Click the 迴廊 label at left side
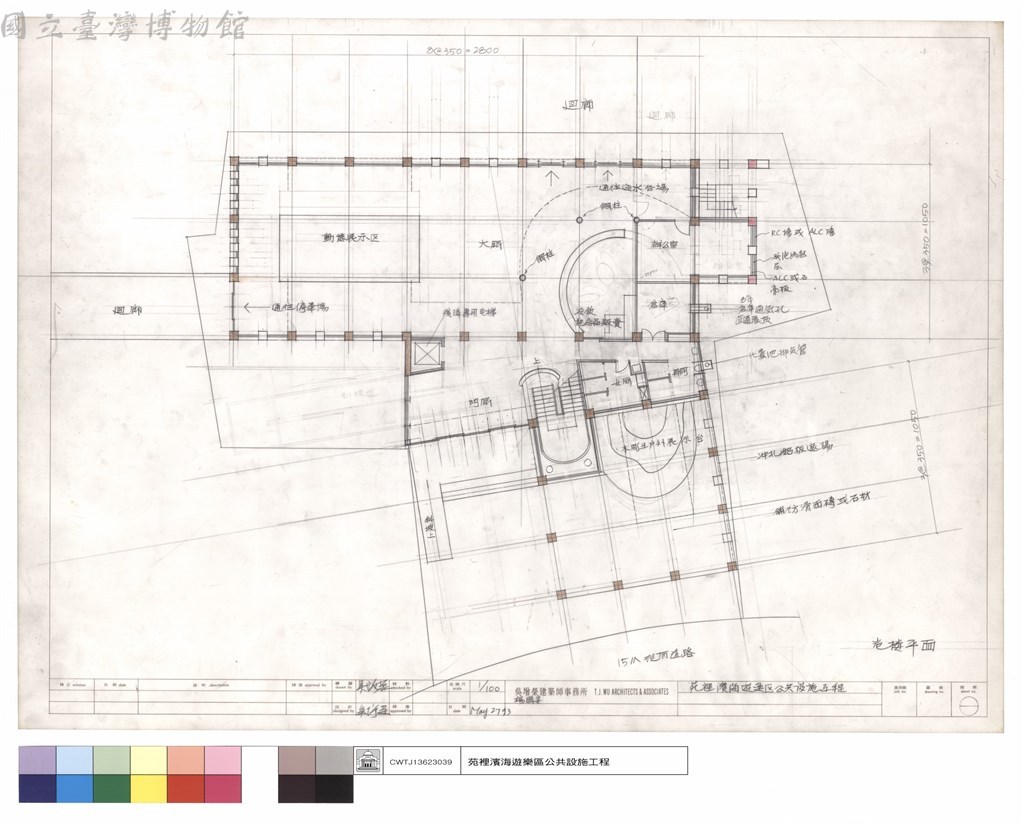 (x=127, y=310)
